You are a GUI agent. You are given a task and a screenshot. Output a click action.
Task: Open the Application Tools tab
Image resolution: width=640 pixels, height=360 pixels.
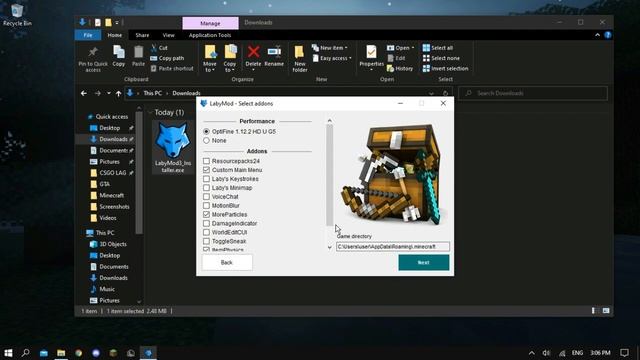coord(210,35)
